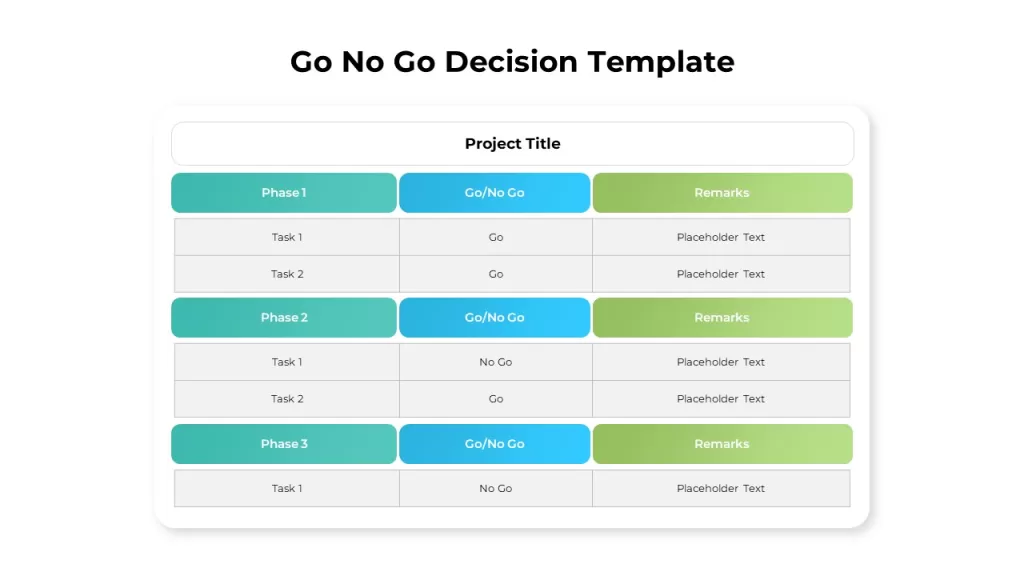The width and height of the screenshot is (1024, 576).
Task: Select the 'No Go' cell under Phase 3
Action: point(496,488)
